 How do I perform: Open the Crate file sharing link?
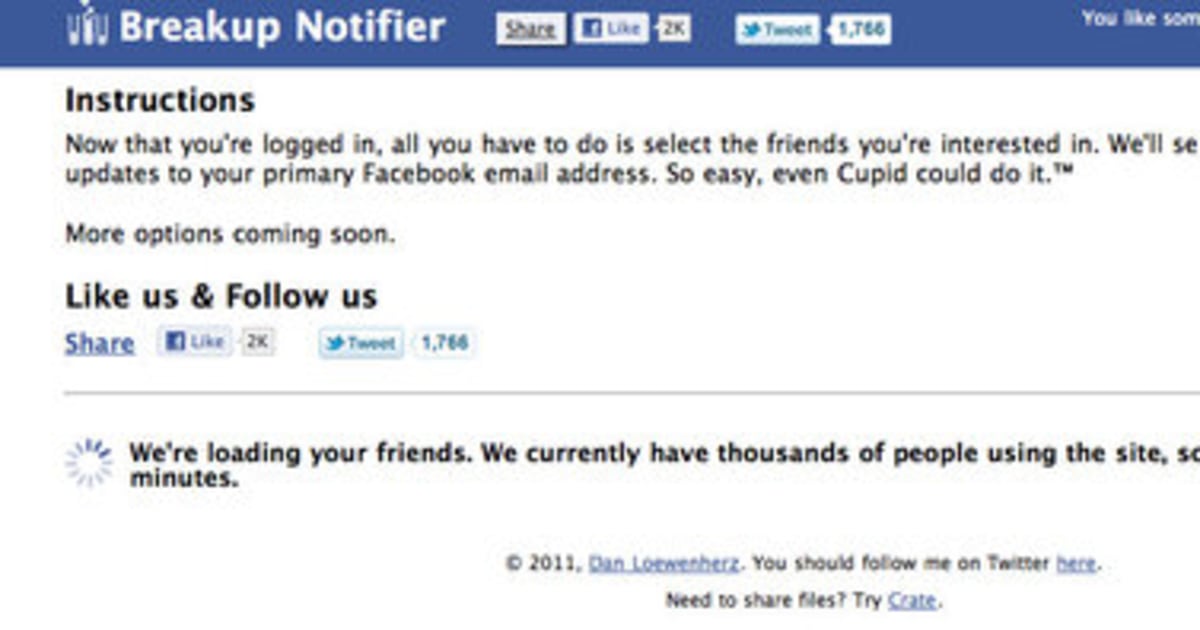click(912, 599)
